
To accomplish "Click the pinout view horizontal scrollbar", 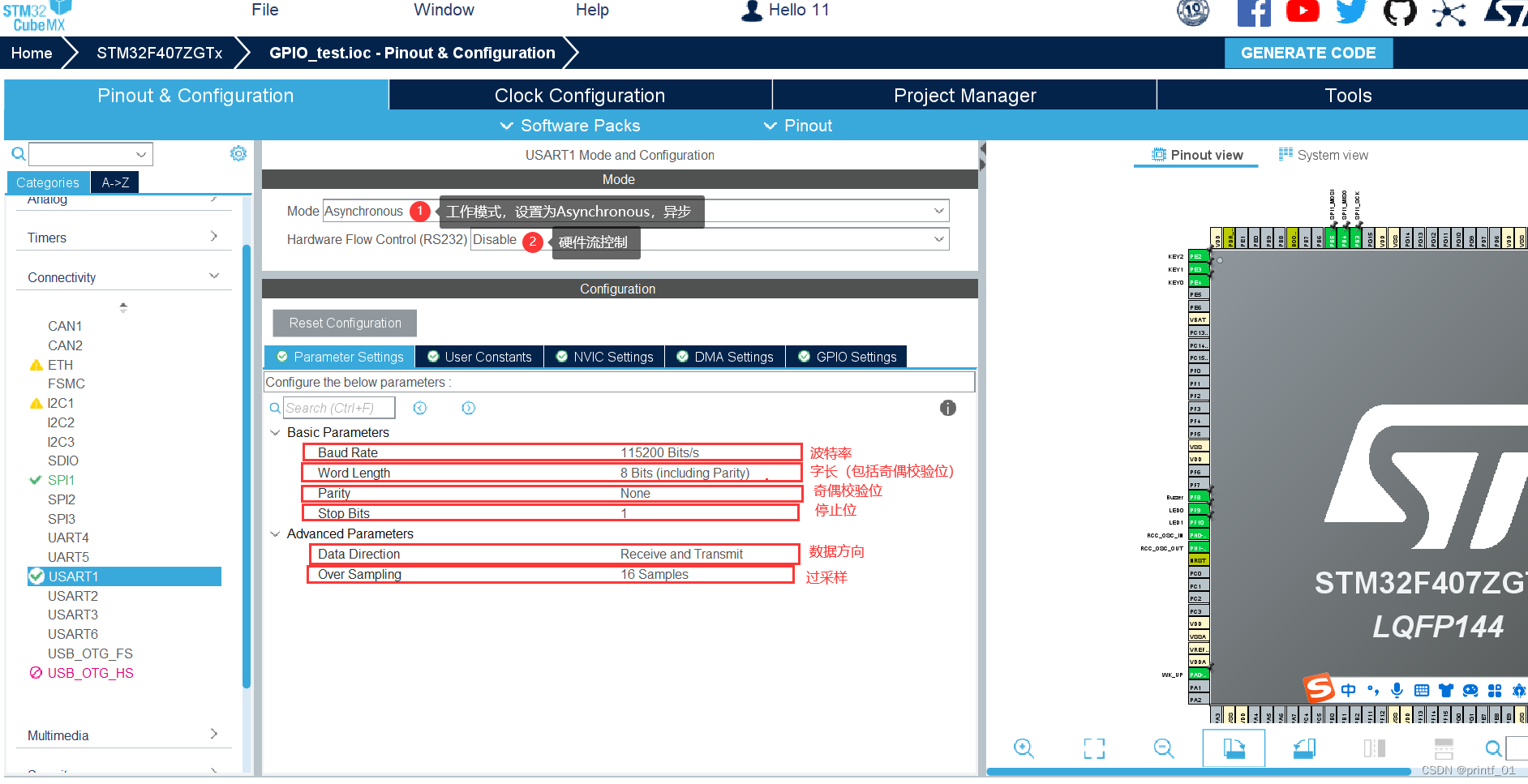I will coord(1198,771).
